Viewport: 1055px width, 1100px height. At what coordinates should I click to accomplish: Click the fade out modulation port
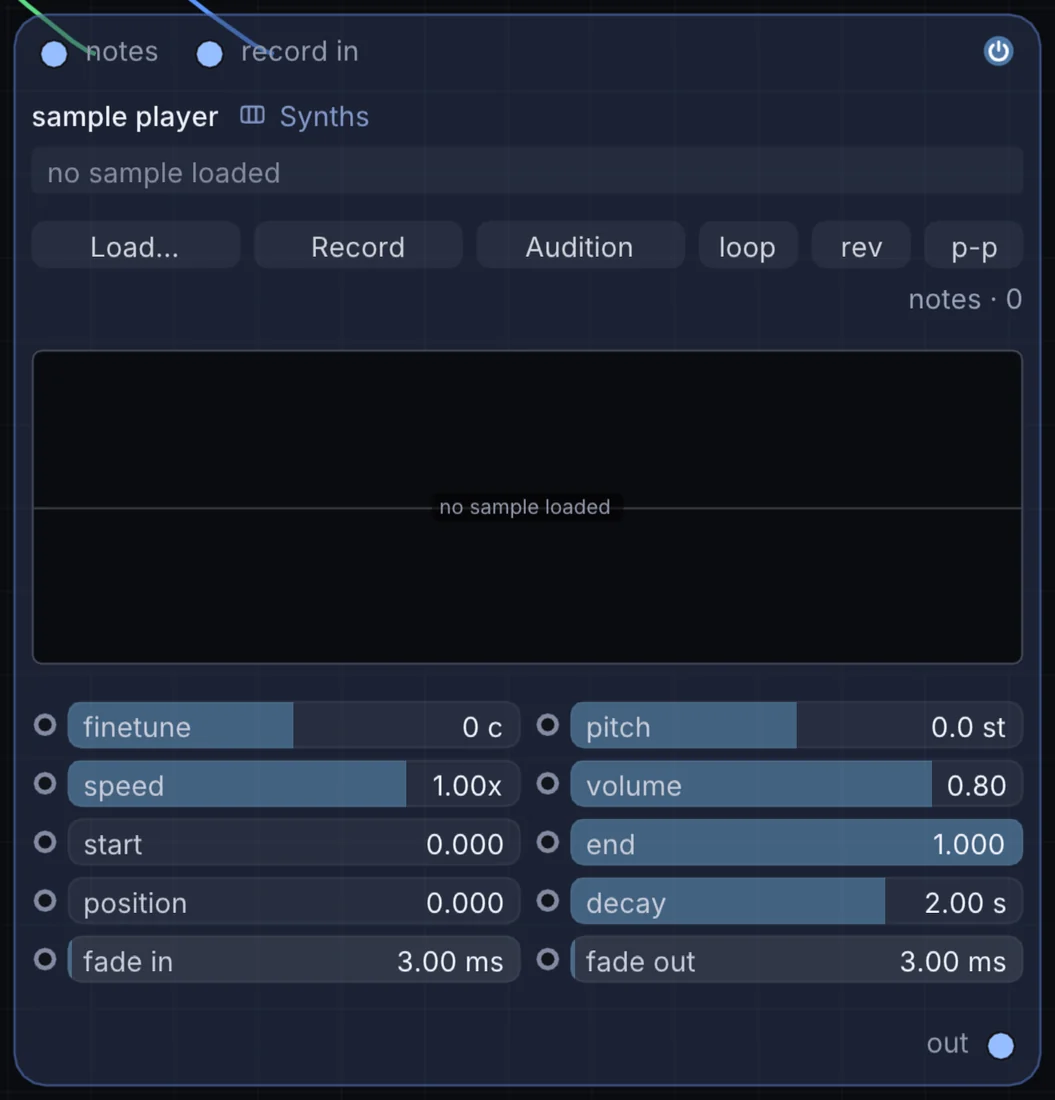[x=548, y=959]
